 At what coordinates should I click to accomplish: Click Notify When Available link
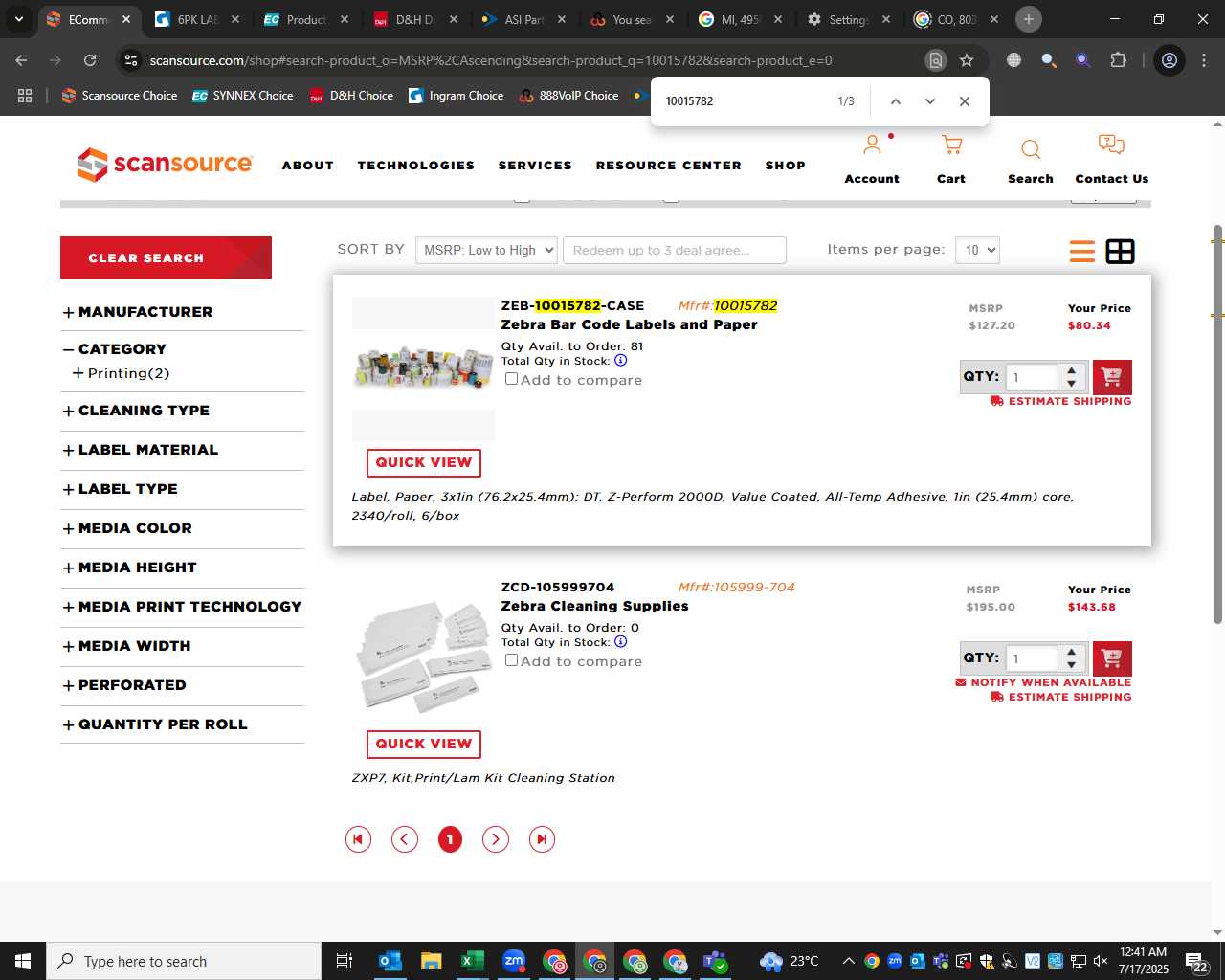coord(1043,682)
